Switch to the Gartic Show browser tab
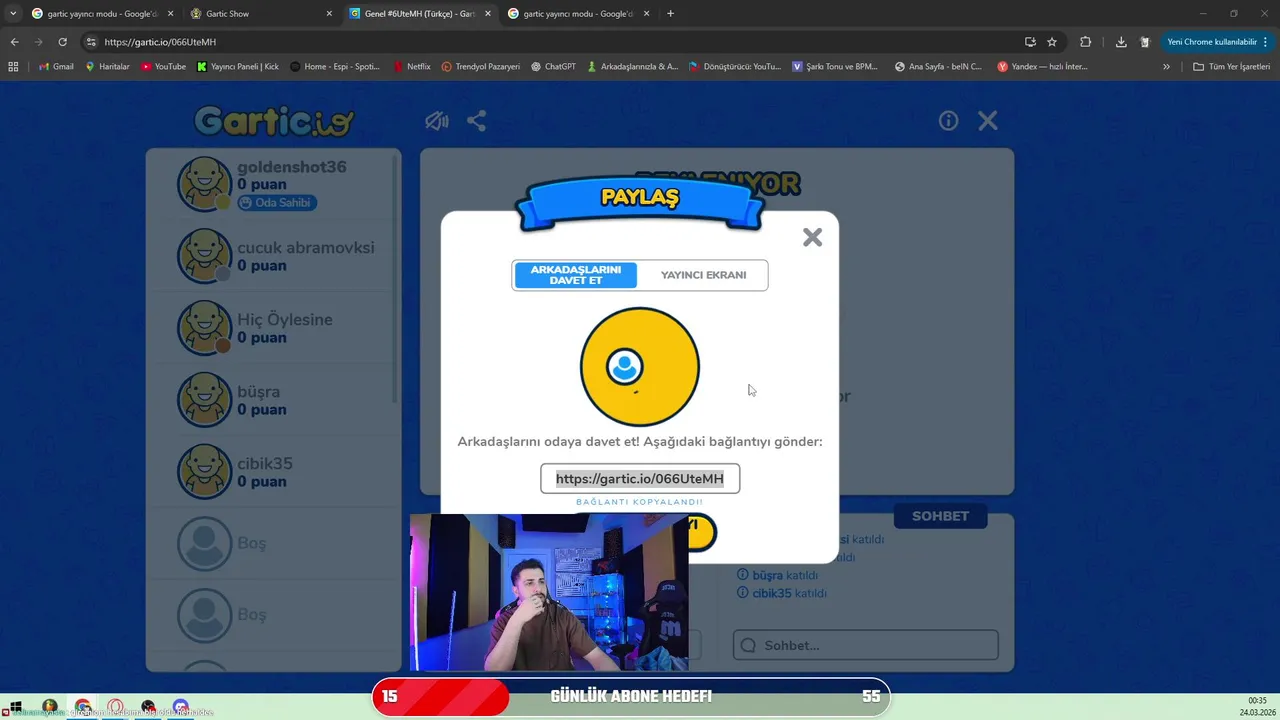The height and width of the screenshot is (720, 1280). click(x=261, y=14)
